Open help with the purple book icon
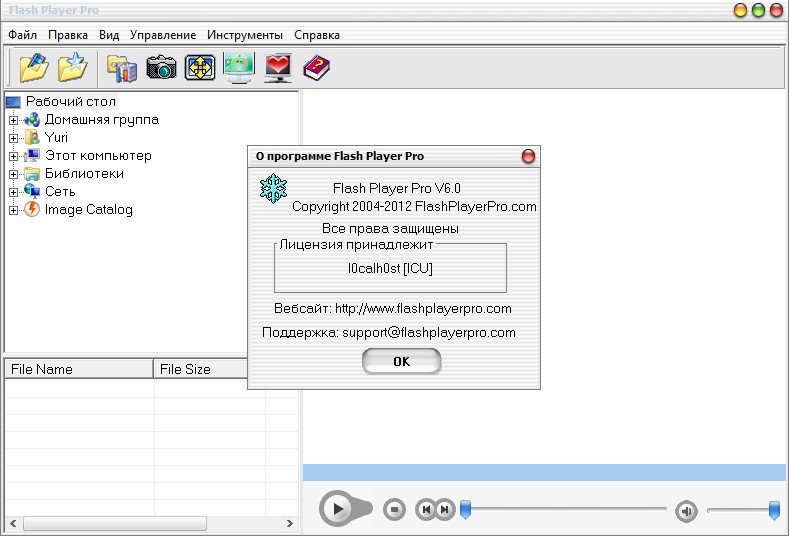The width and height of the screenshot is (789, 536). click(317, 67)
